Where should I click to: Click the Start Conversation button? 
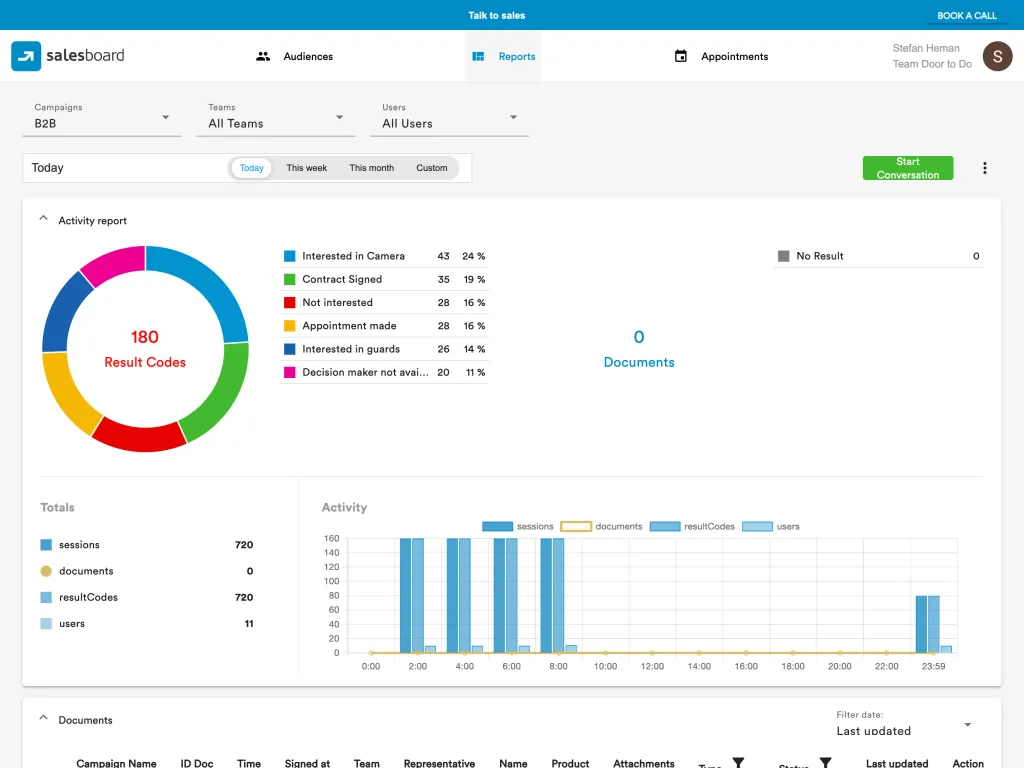click(x=908, y=168)
